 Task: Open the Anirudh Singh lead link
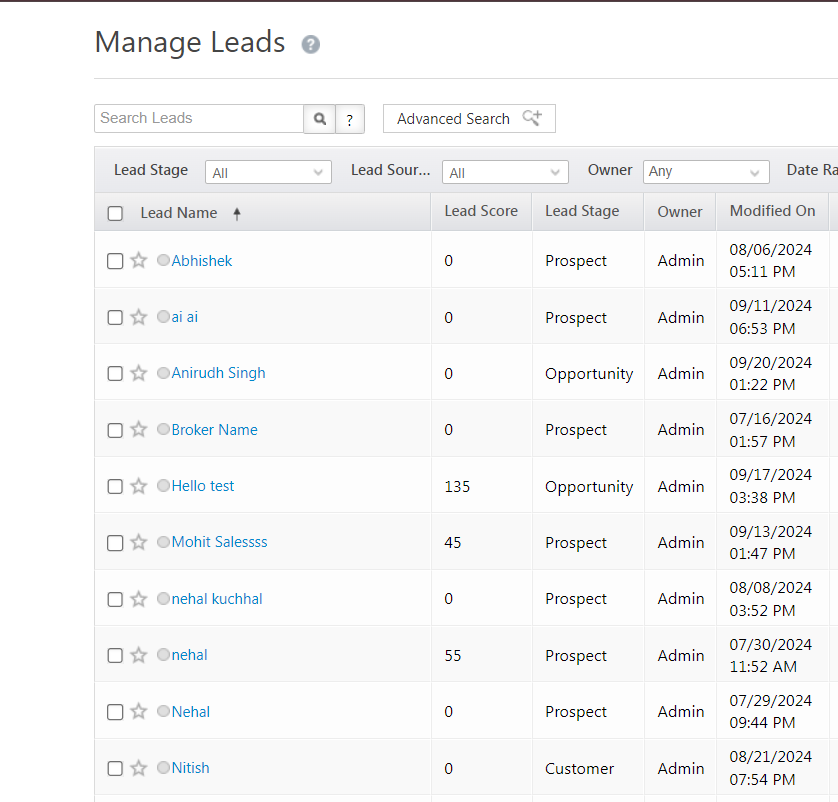(x=218, y=373)
